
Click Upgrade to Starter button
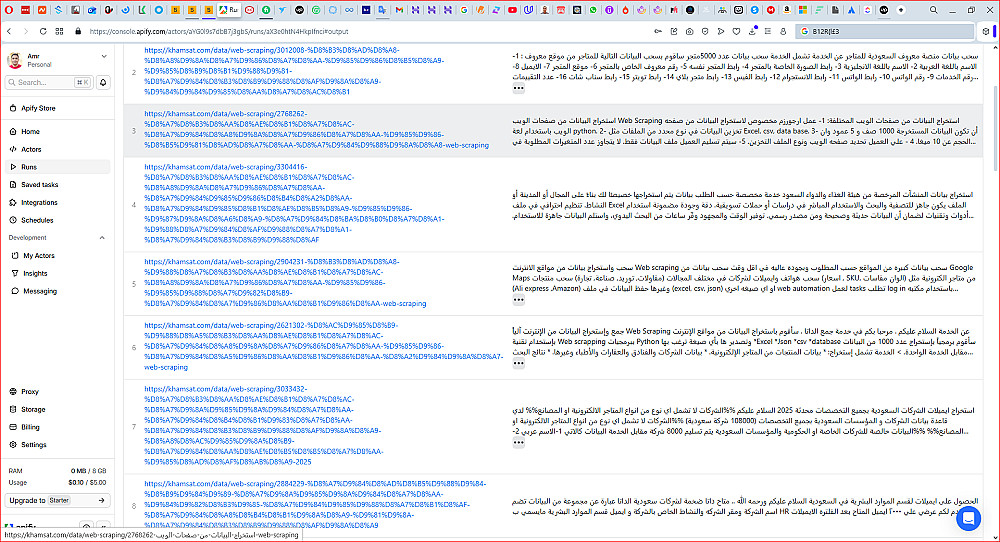(57, 501)
